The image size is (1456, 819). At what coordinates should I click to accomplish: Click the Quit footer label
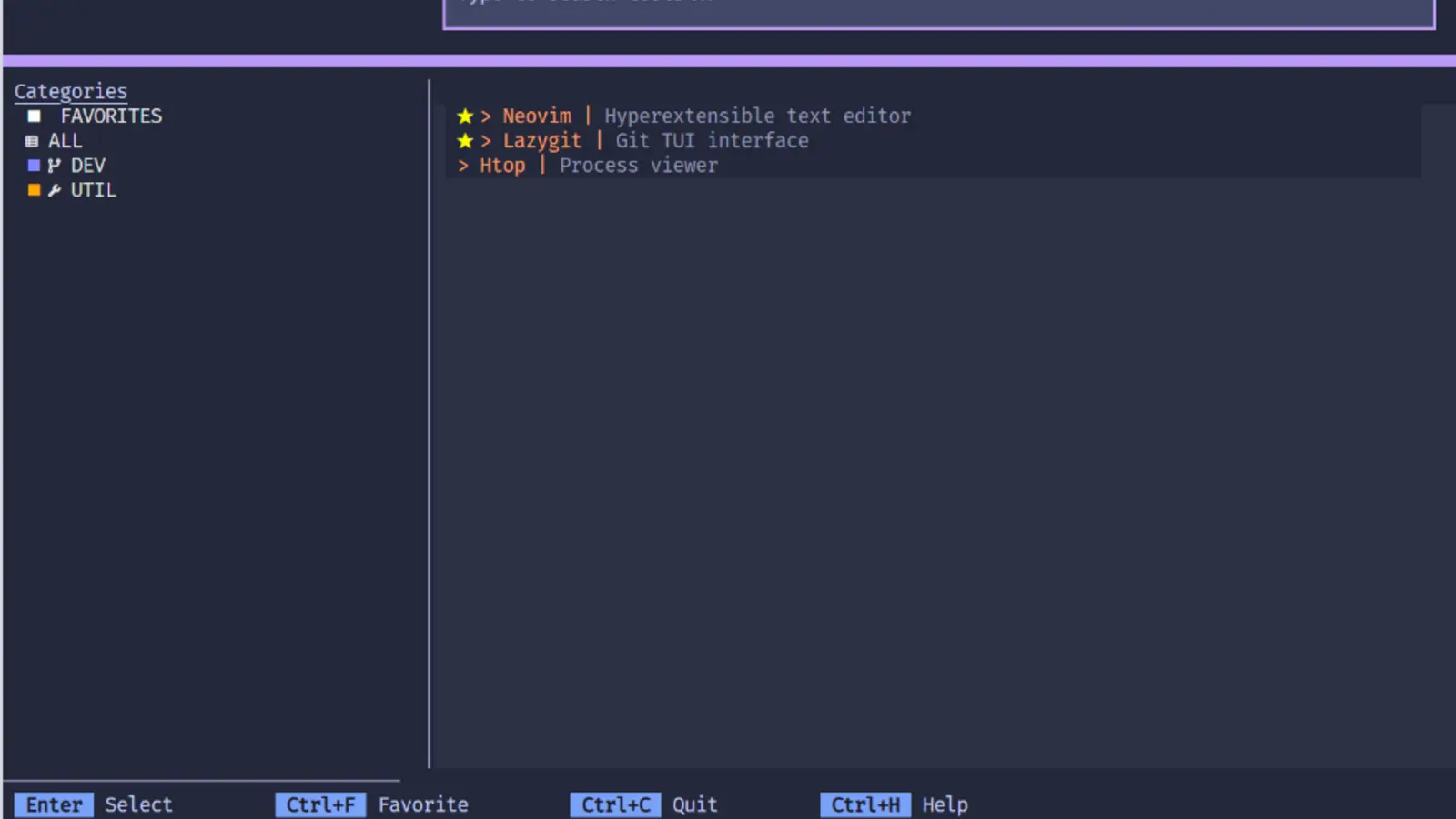pos(695,804)
